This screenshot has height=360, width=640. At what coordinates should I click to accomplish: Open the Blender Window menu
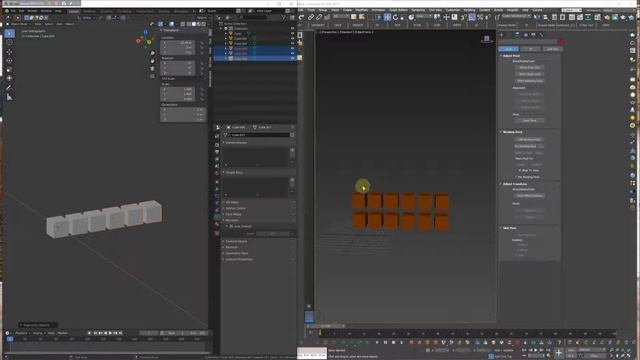click(x=46, y=11)
